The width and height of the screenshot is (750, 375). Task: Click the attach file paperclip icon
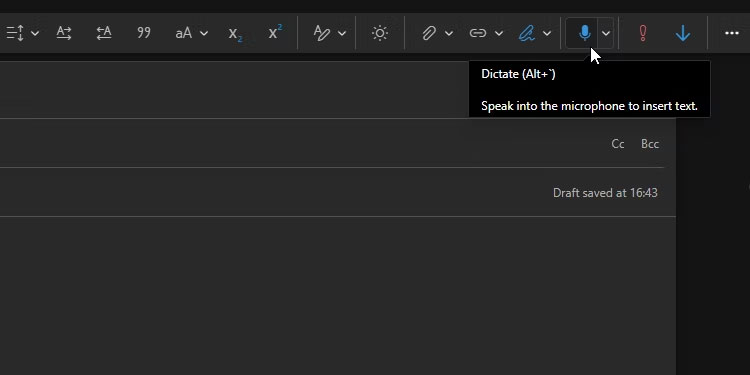click(429, 33)
